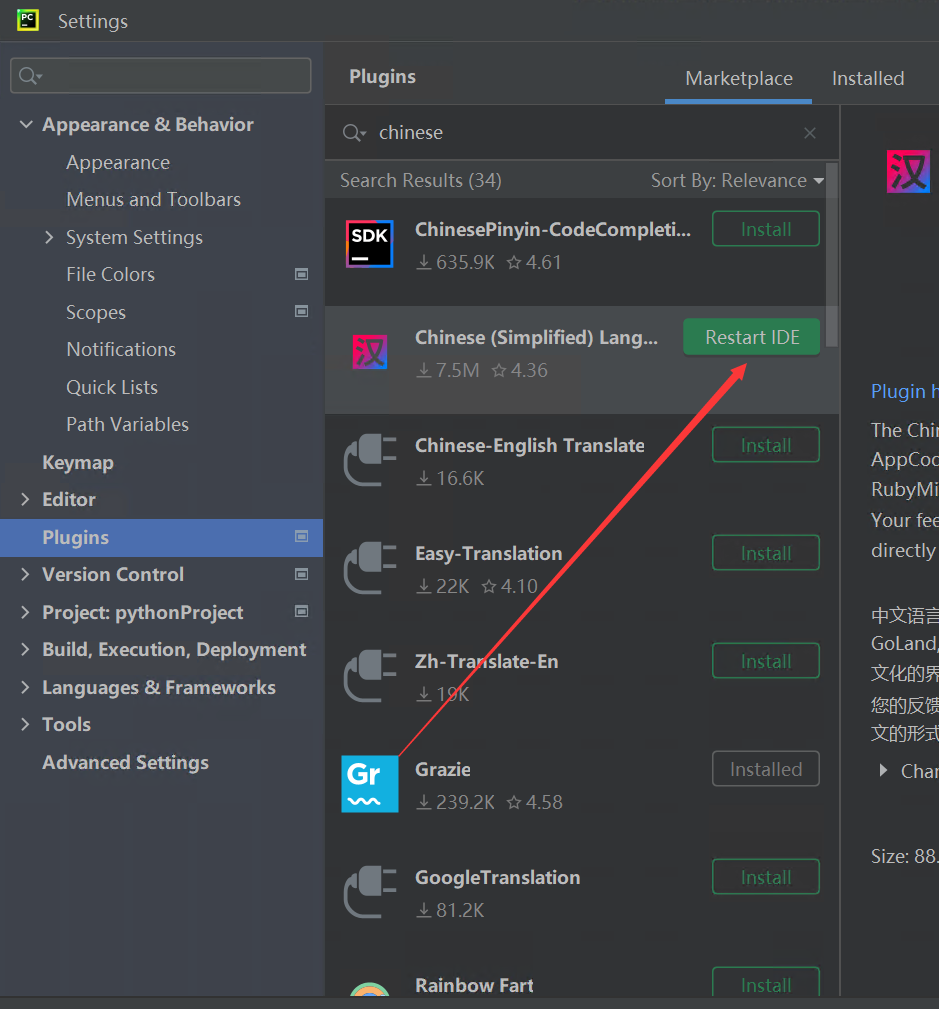Select Chinese (Simplified) Lang... plugin name
This screenshot has height=1009, width=939.
[x=536, y=337]
